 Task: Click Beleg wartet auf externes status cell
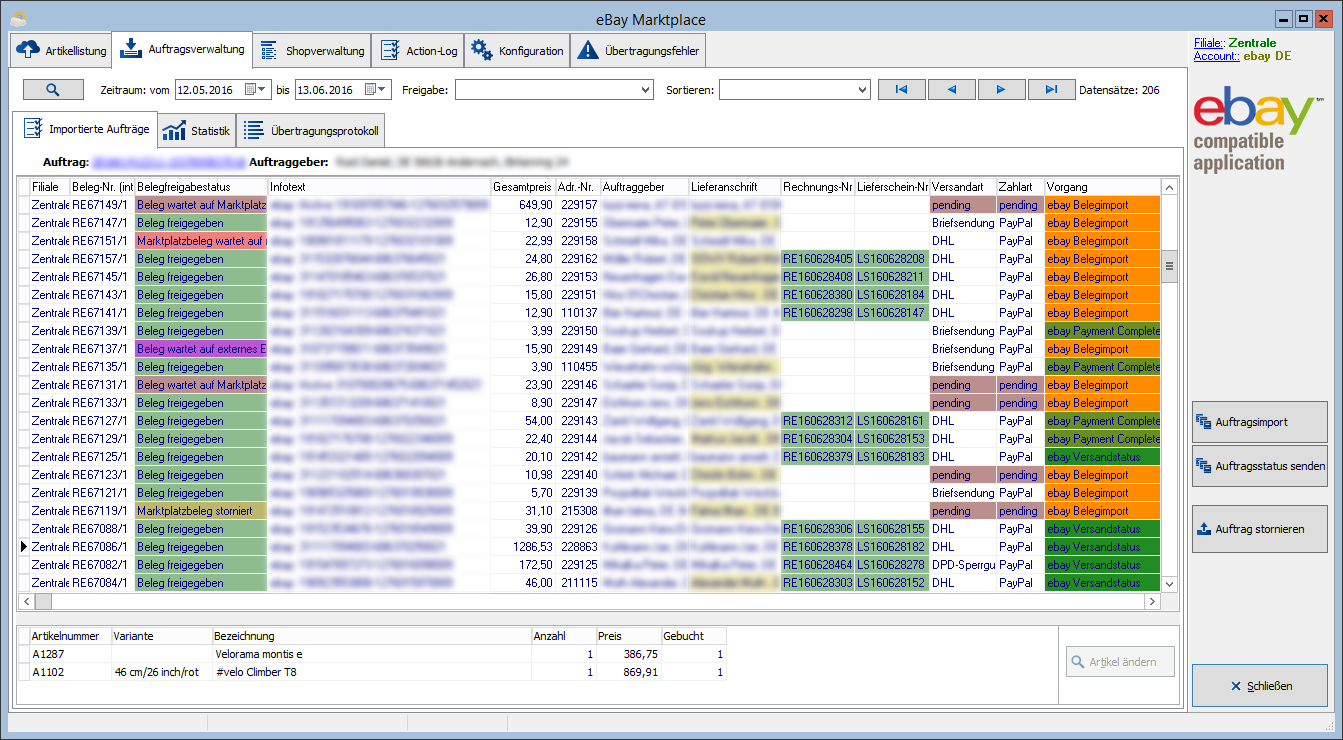point(200,349)
